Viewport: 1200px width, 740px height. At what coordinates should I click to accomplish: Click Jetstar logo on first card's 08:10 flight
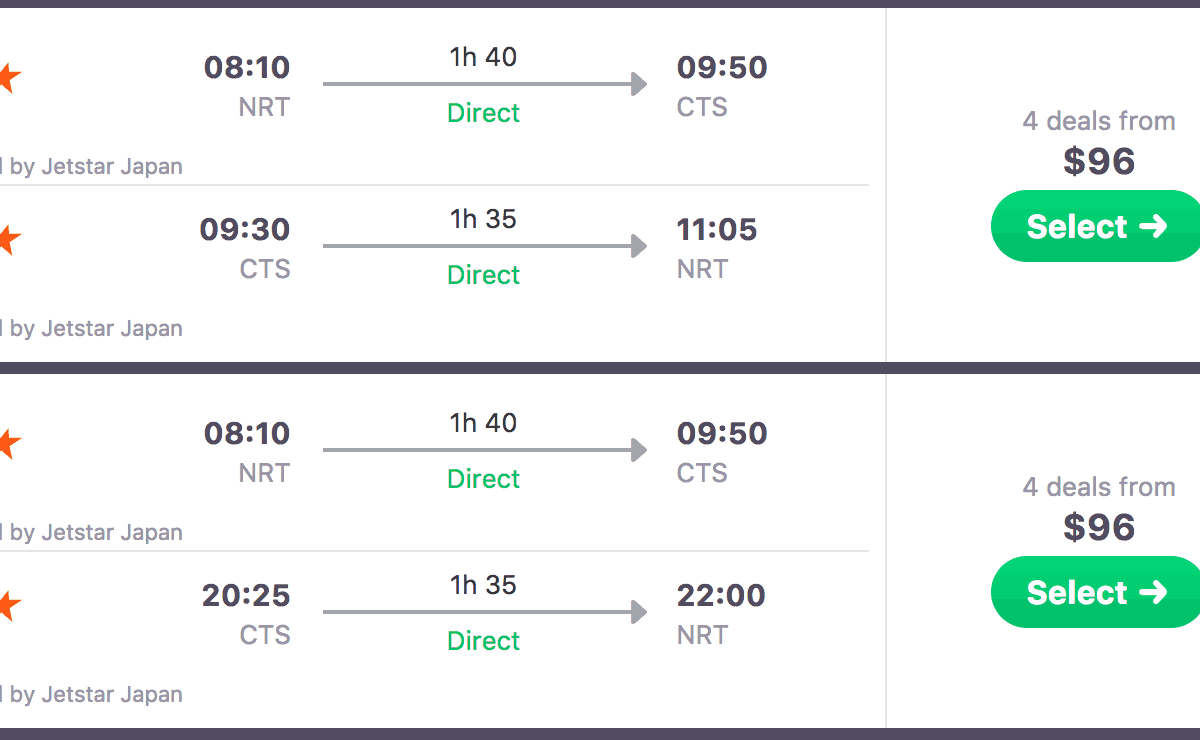pyautogui.click(x=8, y=78)
